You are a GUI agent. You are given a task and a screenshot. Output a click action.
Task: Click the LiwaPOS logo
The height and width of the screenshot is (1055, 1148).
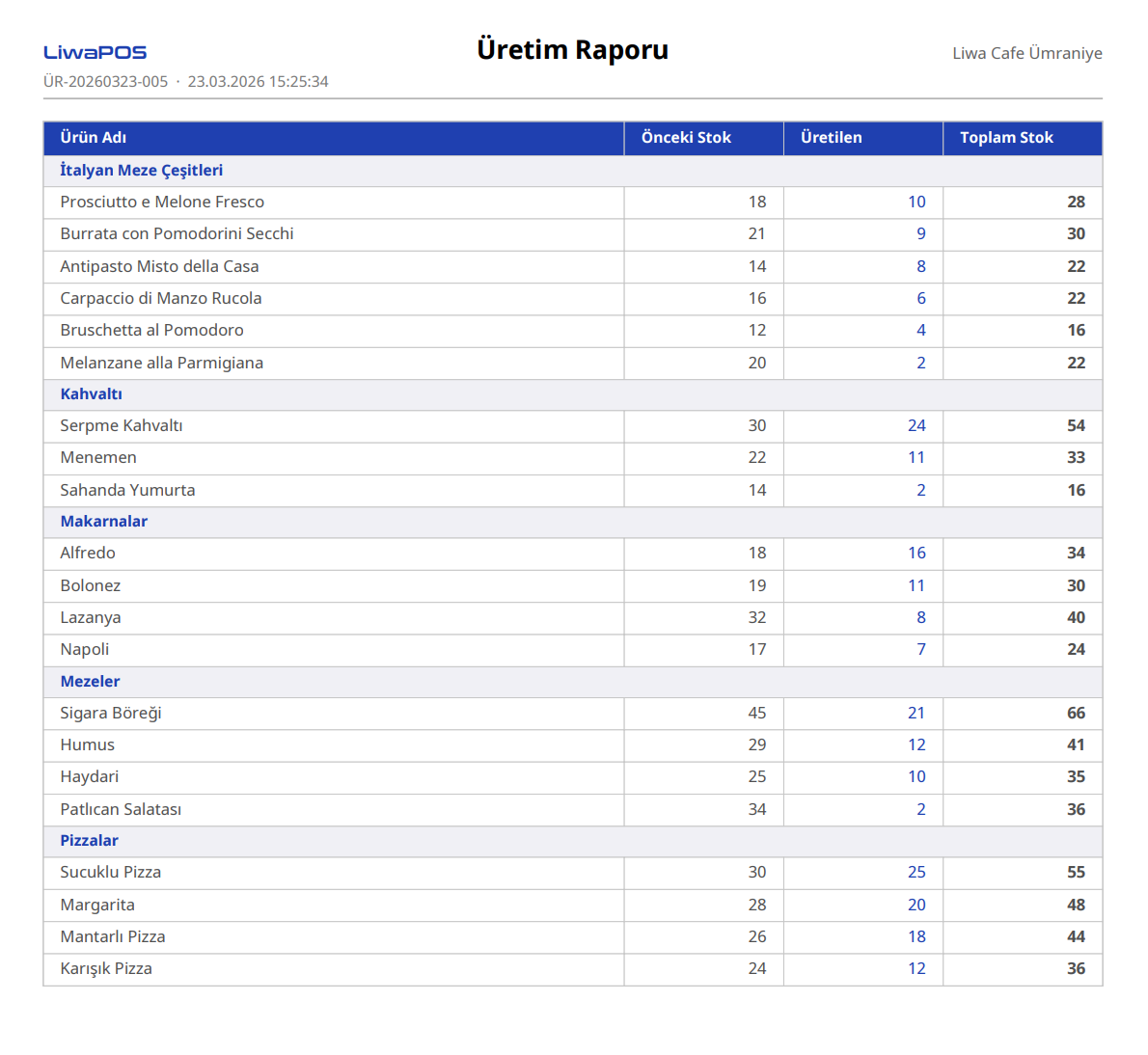click(95, 53)
